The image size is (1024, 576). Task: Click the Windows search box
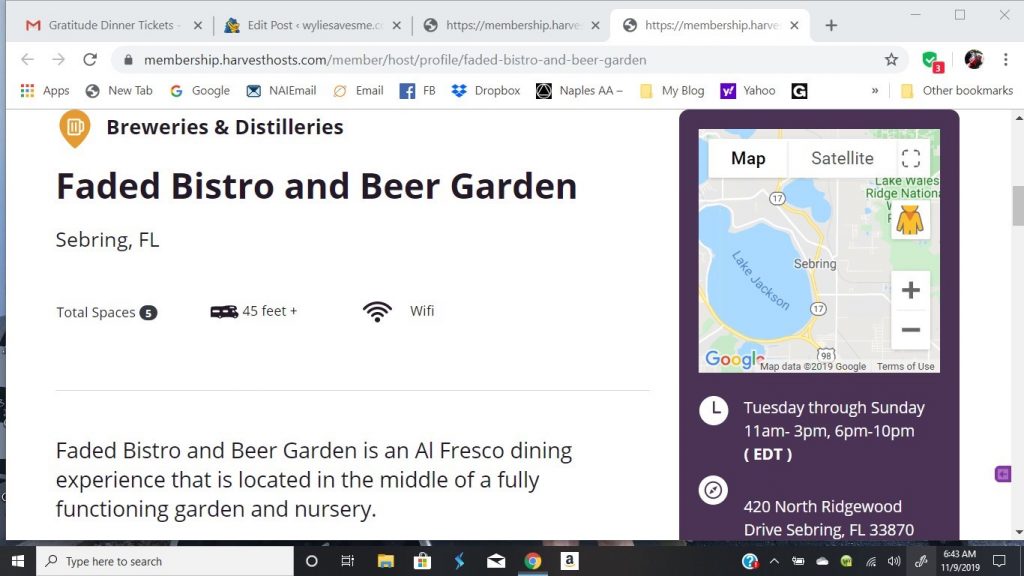point(165,561)
